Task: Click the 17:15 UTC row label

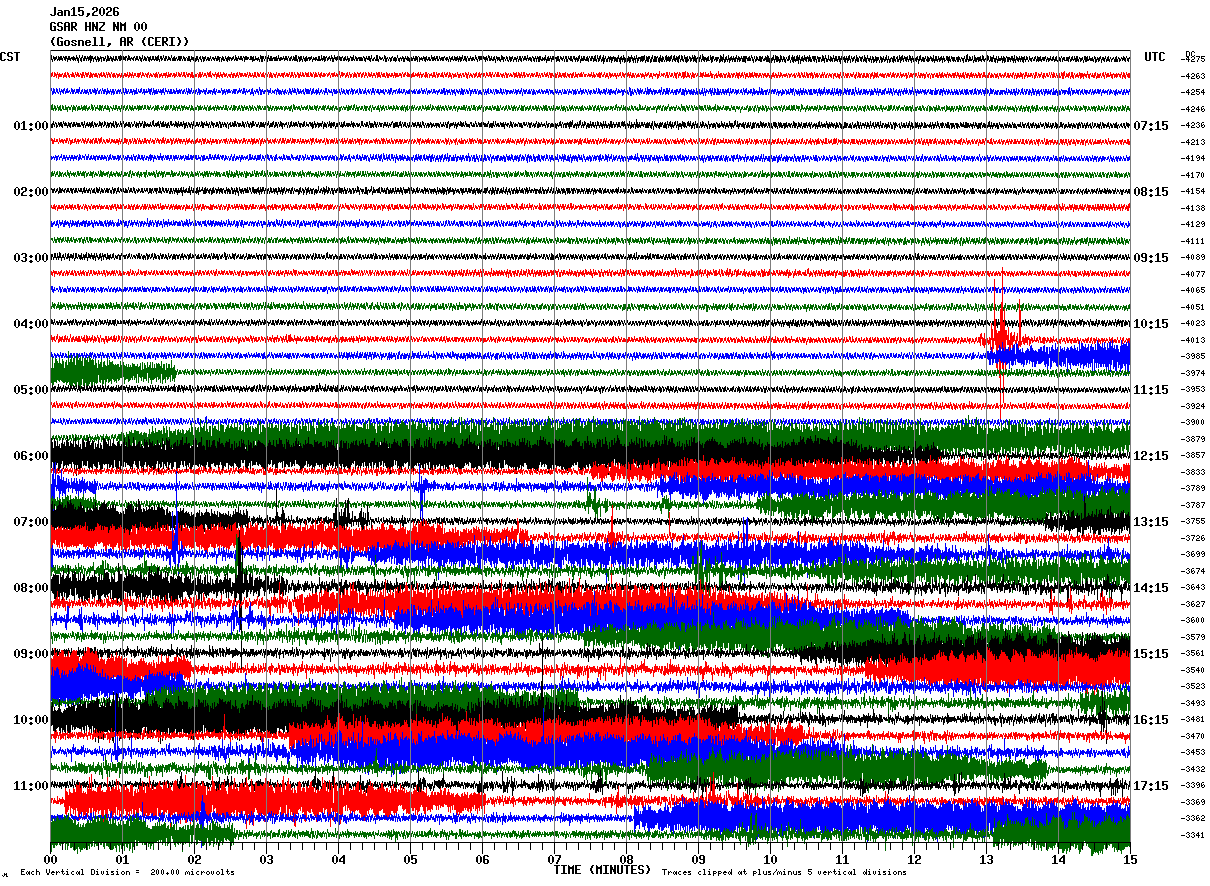Action: [x=1151, y=786]
